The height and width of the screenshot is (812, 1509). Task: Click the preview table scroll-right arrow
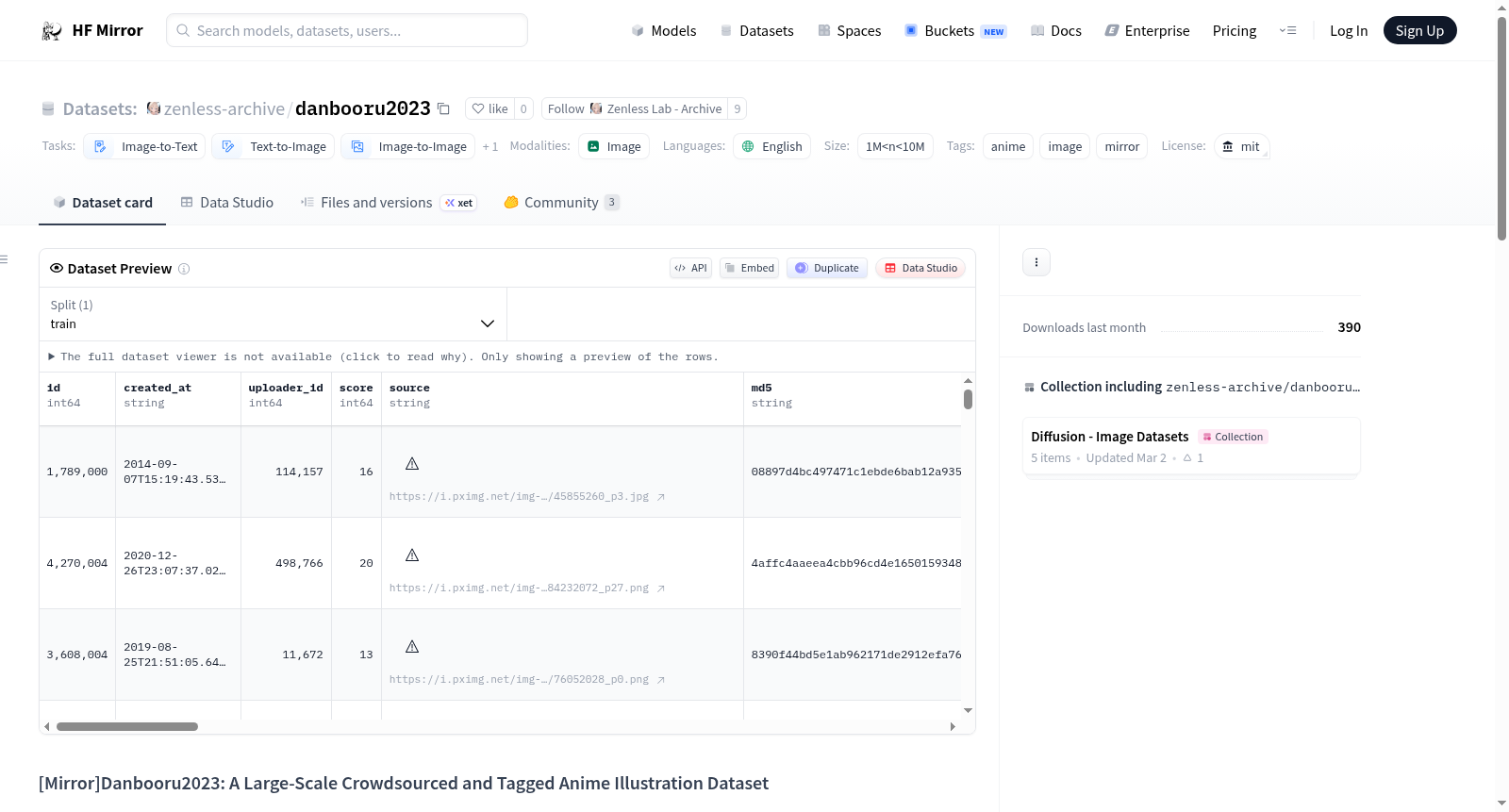[x=953, y=727]
